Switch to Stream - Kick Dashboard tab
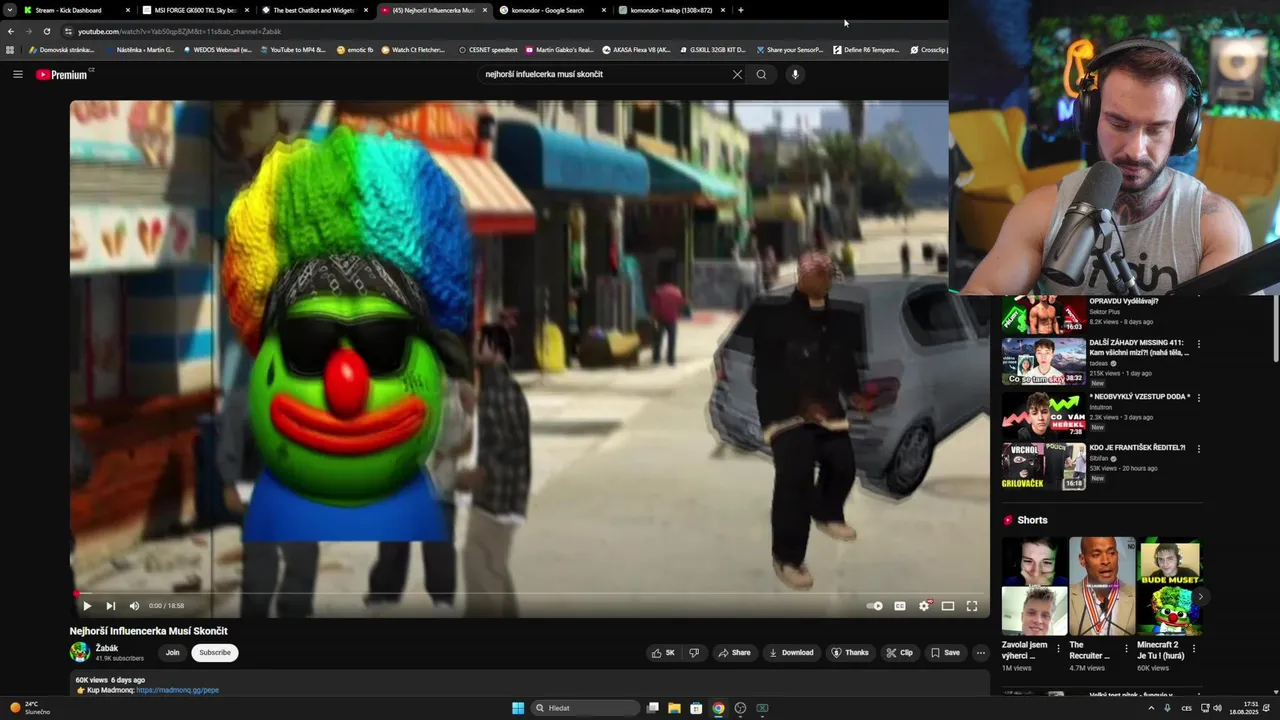 78,10
